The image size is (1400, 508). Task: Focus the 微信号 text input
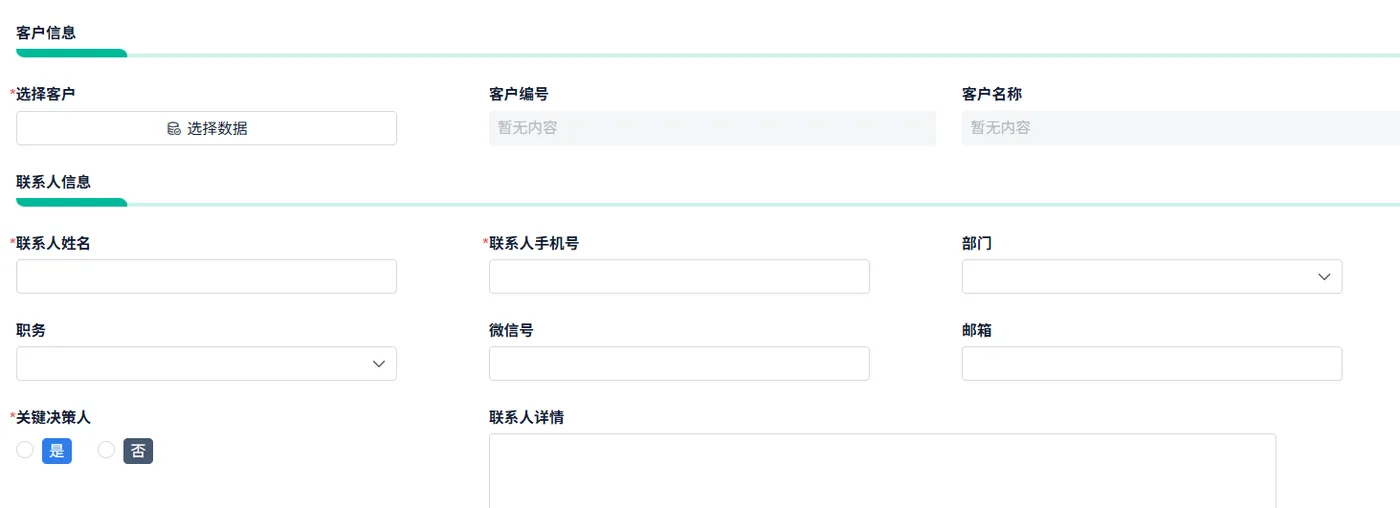(679, 364)
